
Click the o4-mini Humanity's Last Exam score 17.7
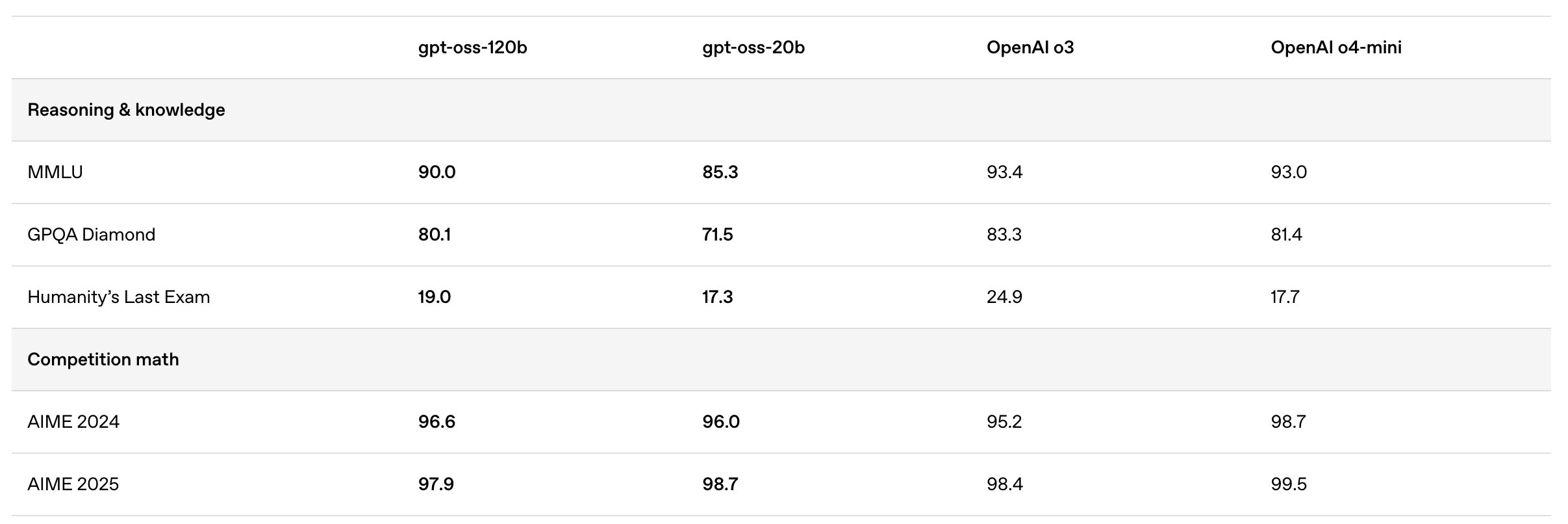[x=1285, y=297]
